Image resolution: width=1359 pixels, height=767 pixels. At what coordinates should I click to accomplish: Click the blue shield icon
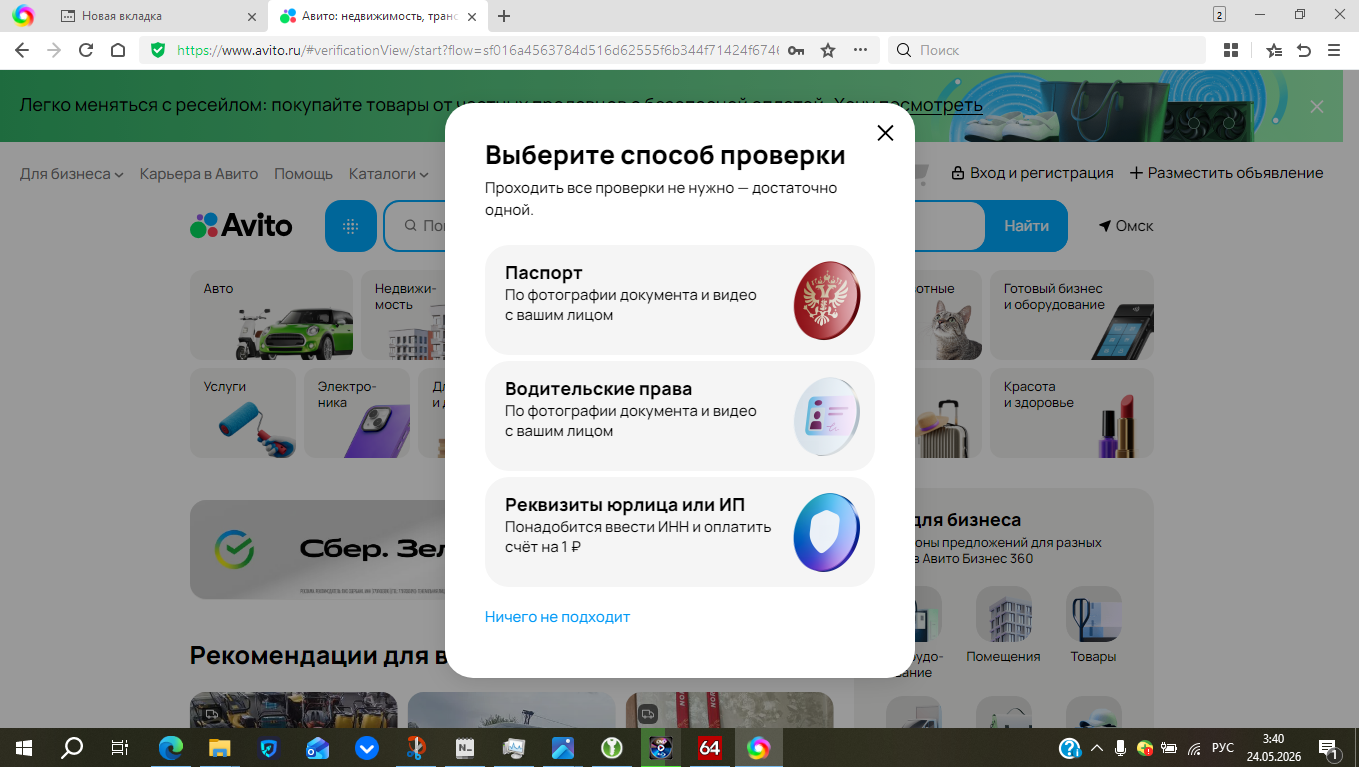point(827,532)
